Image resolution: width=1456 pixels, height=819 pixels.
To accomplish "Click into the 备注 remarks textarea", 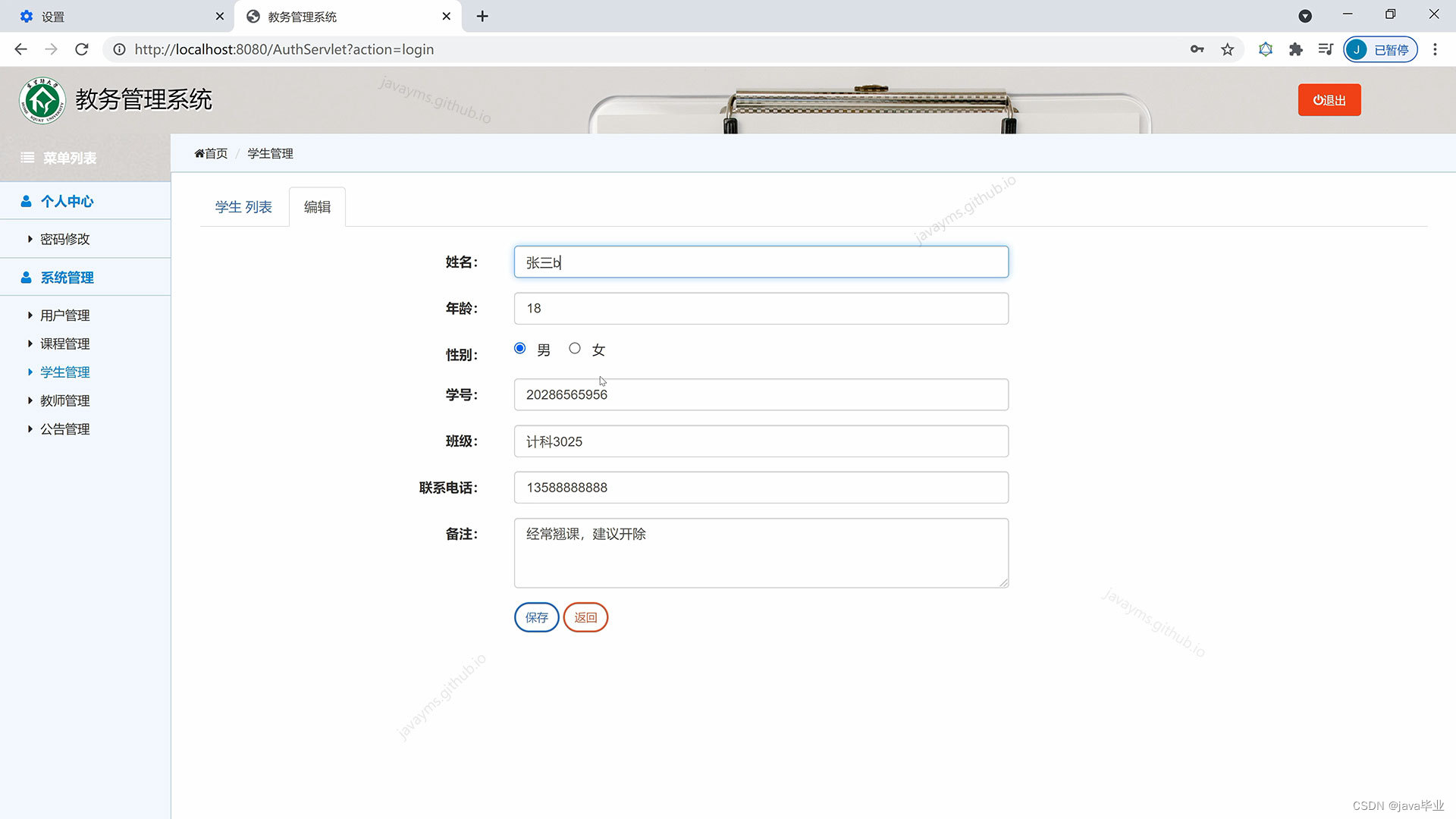I will (x=761, y=553).
